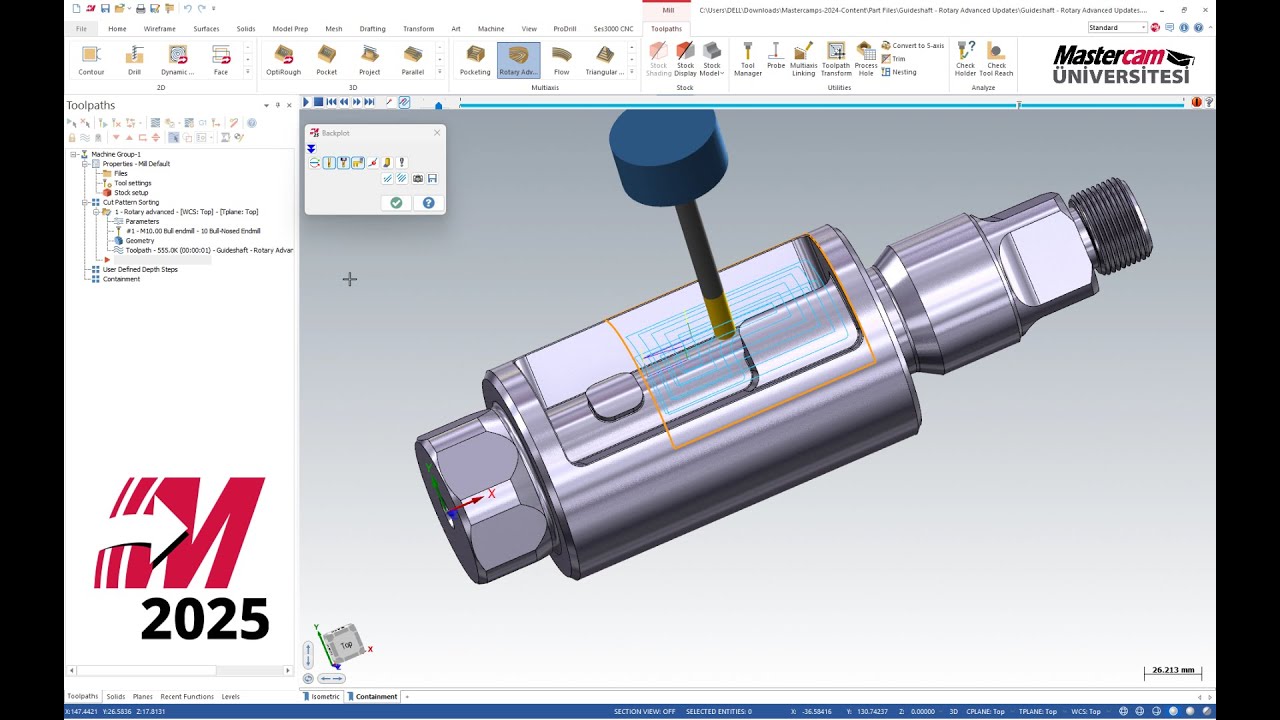This screenshot has height=720, width=1280.
Task: Open Multiaxis Linking
Action: 804,60
